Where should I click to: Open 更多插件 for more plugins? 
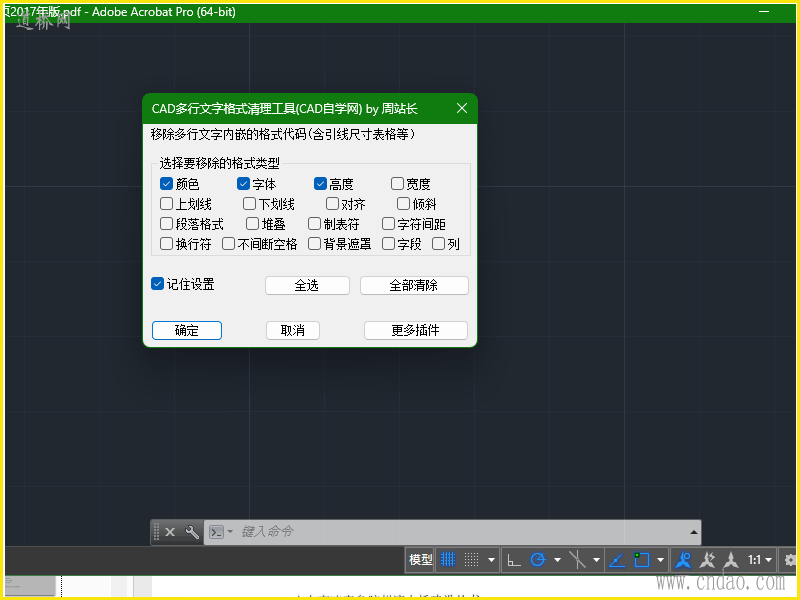416,330
